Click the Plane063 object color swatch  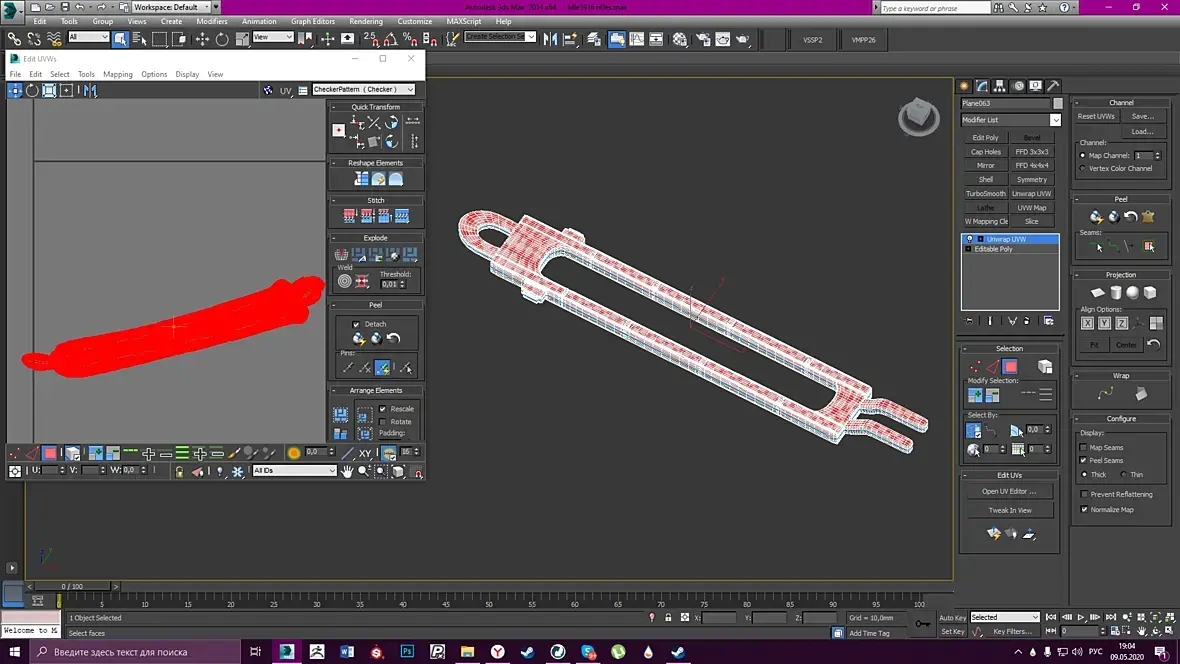click(x=1058, y=103)
